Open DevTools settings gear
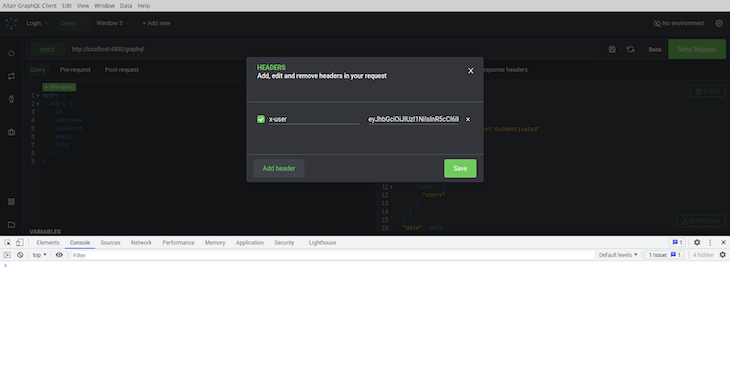 (697, 242)
